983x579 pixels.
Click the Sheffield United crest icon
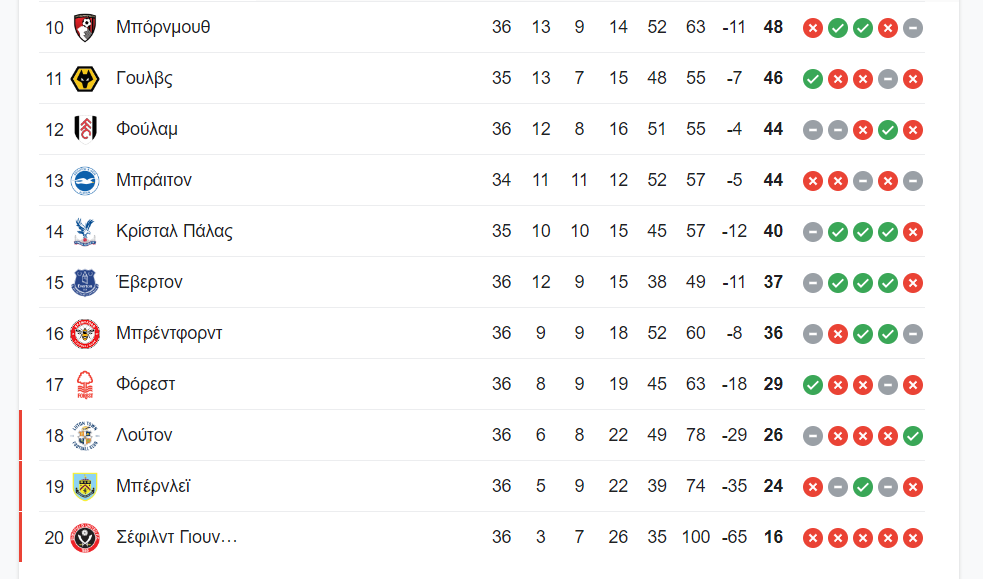[x=85, y=538]
